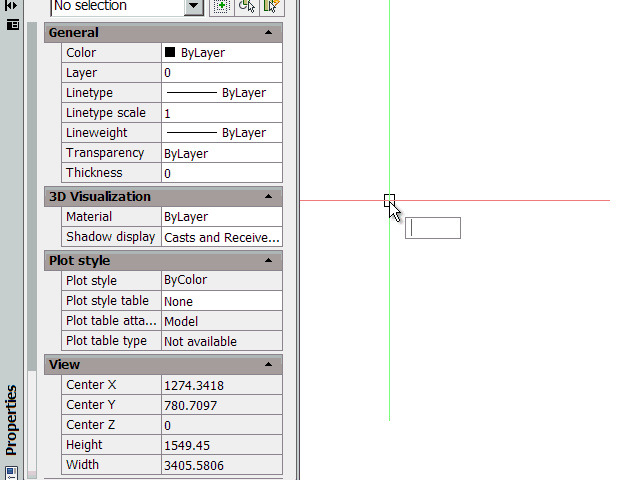This screenshot has width=640, height=480.
Task: Click the Plot table attached Model value
Action: pos(222,321)
